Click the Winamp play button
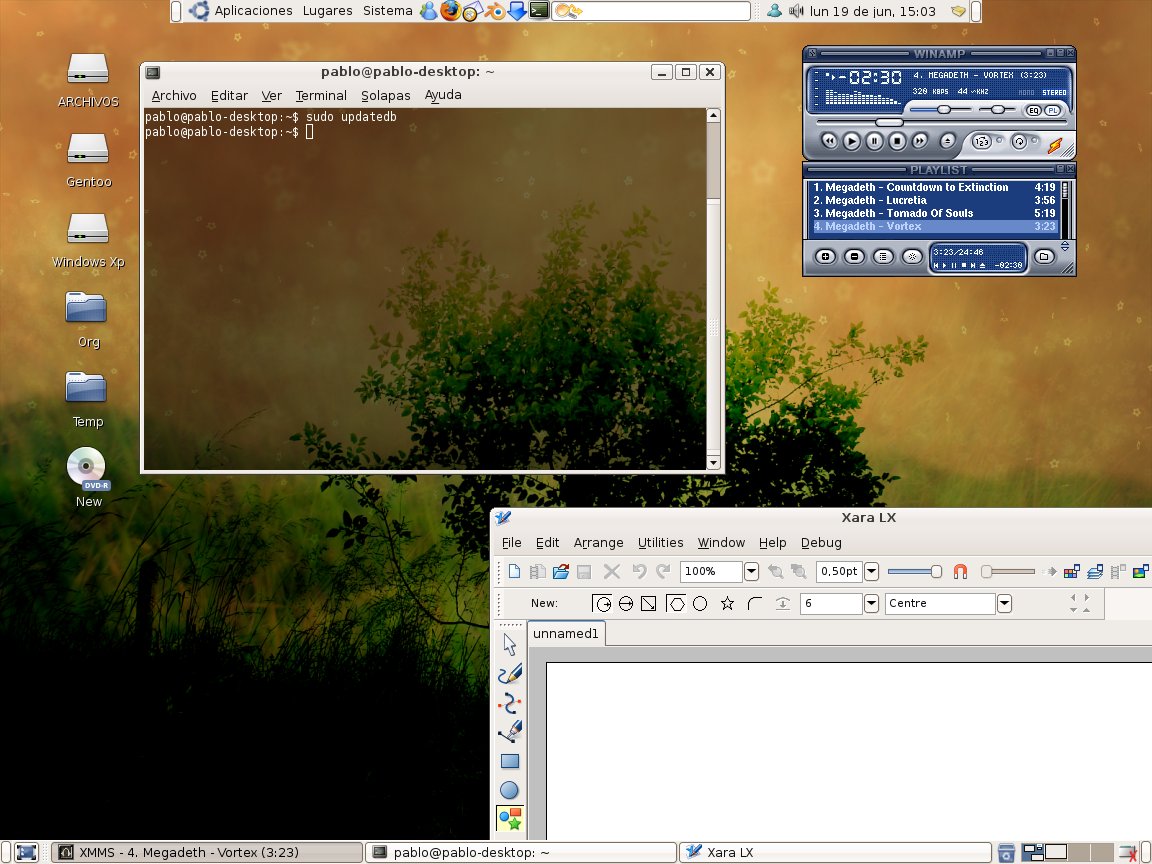Image resolution: width=1152 pixels, height=864 pixels. (852, 141)
